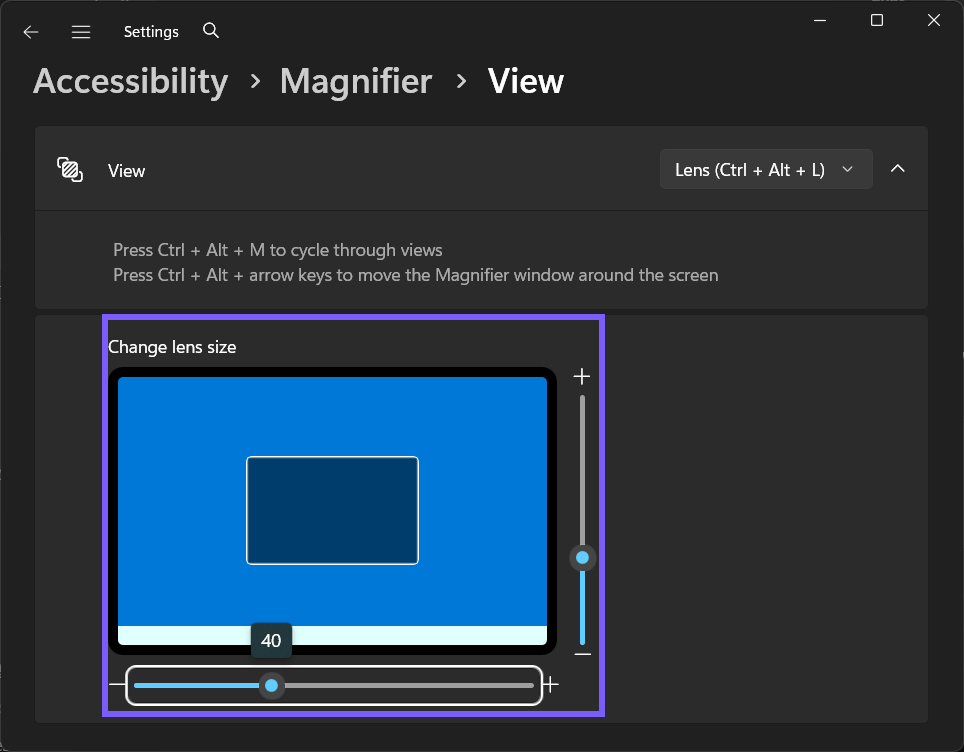Screen dimensions: 964x752
Task: Minimize the Settings window
Action: tap(820, 20)
